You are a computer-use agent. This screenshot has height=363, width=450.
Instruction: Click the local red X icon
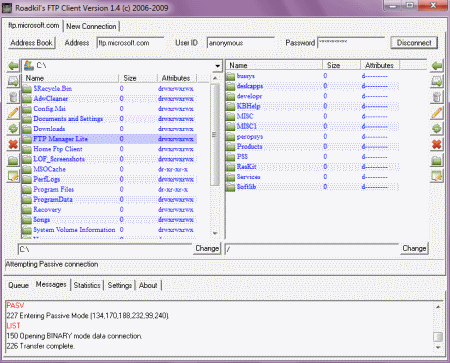coord(13,144)
